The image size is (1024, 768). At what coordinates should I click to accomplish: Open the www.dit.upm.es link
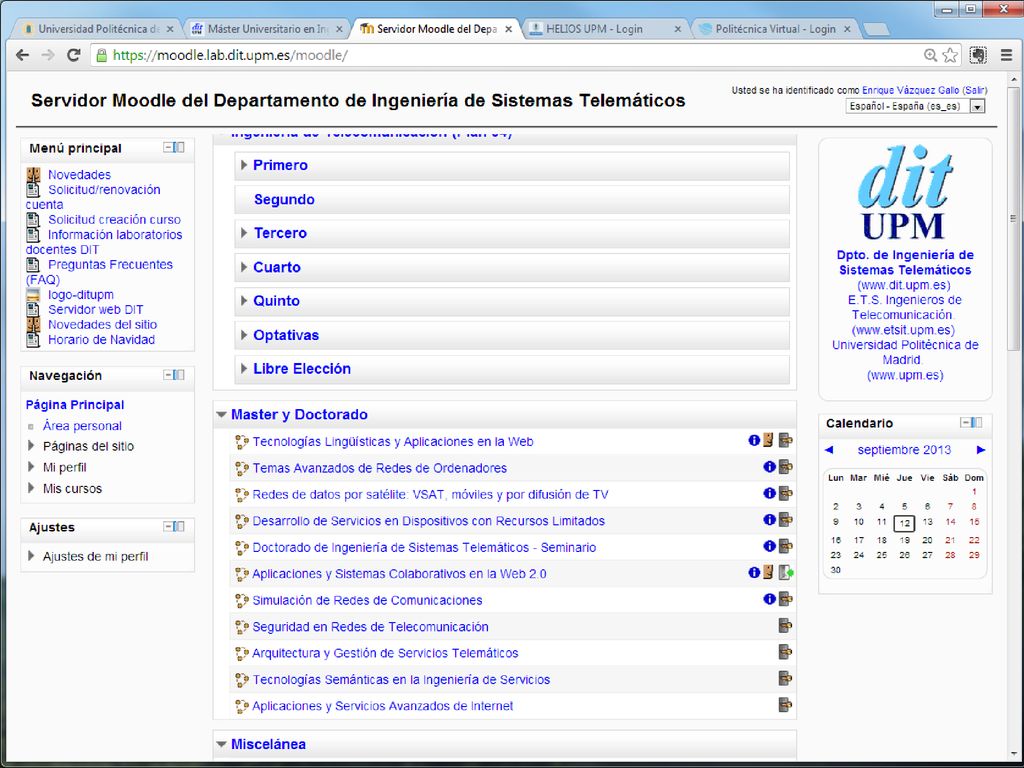(x=904, y=285)
